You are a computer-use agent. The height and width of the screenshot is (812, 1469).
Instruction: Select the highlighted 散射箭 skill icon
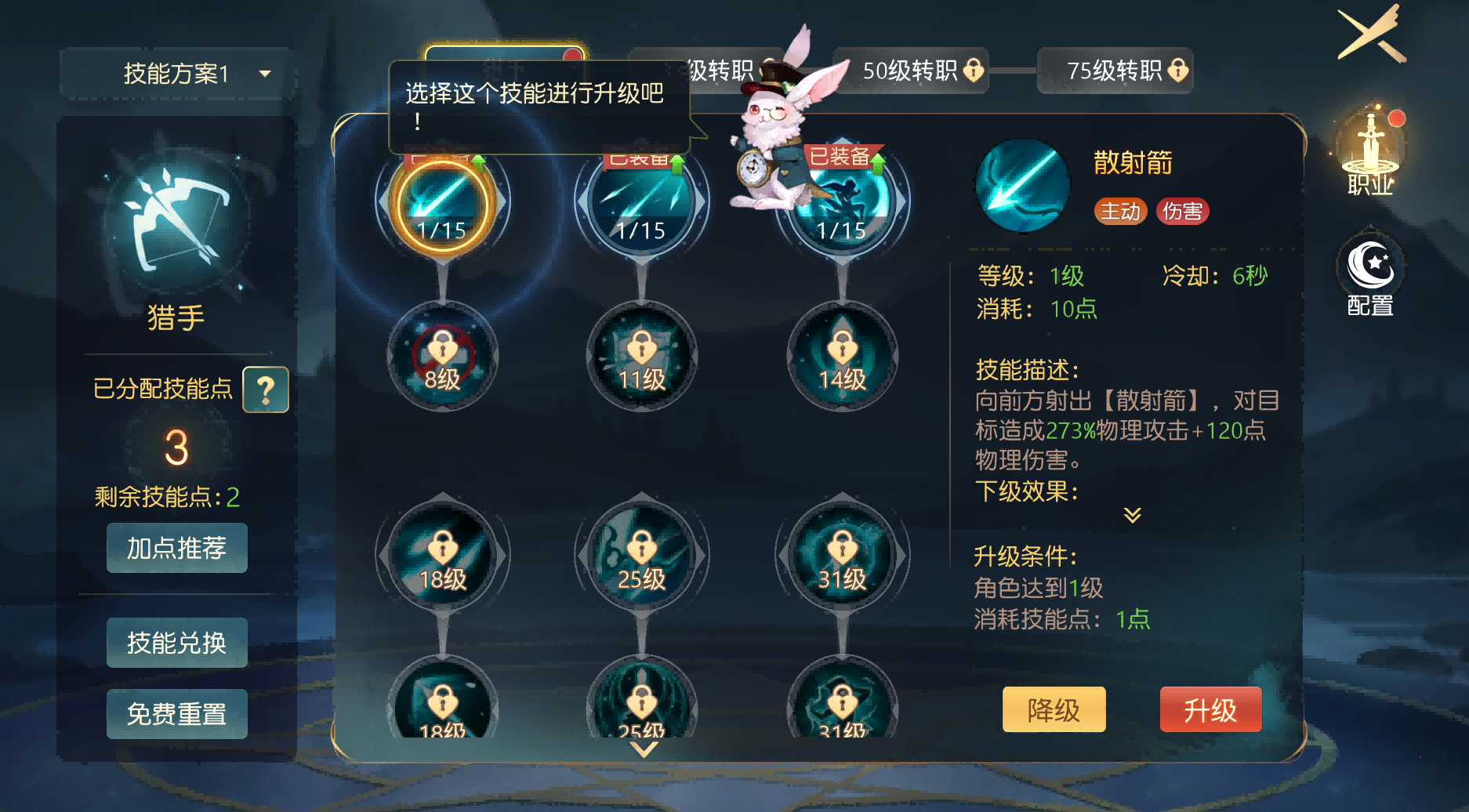point(442,204)
